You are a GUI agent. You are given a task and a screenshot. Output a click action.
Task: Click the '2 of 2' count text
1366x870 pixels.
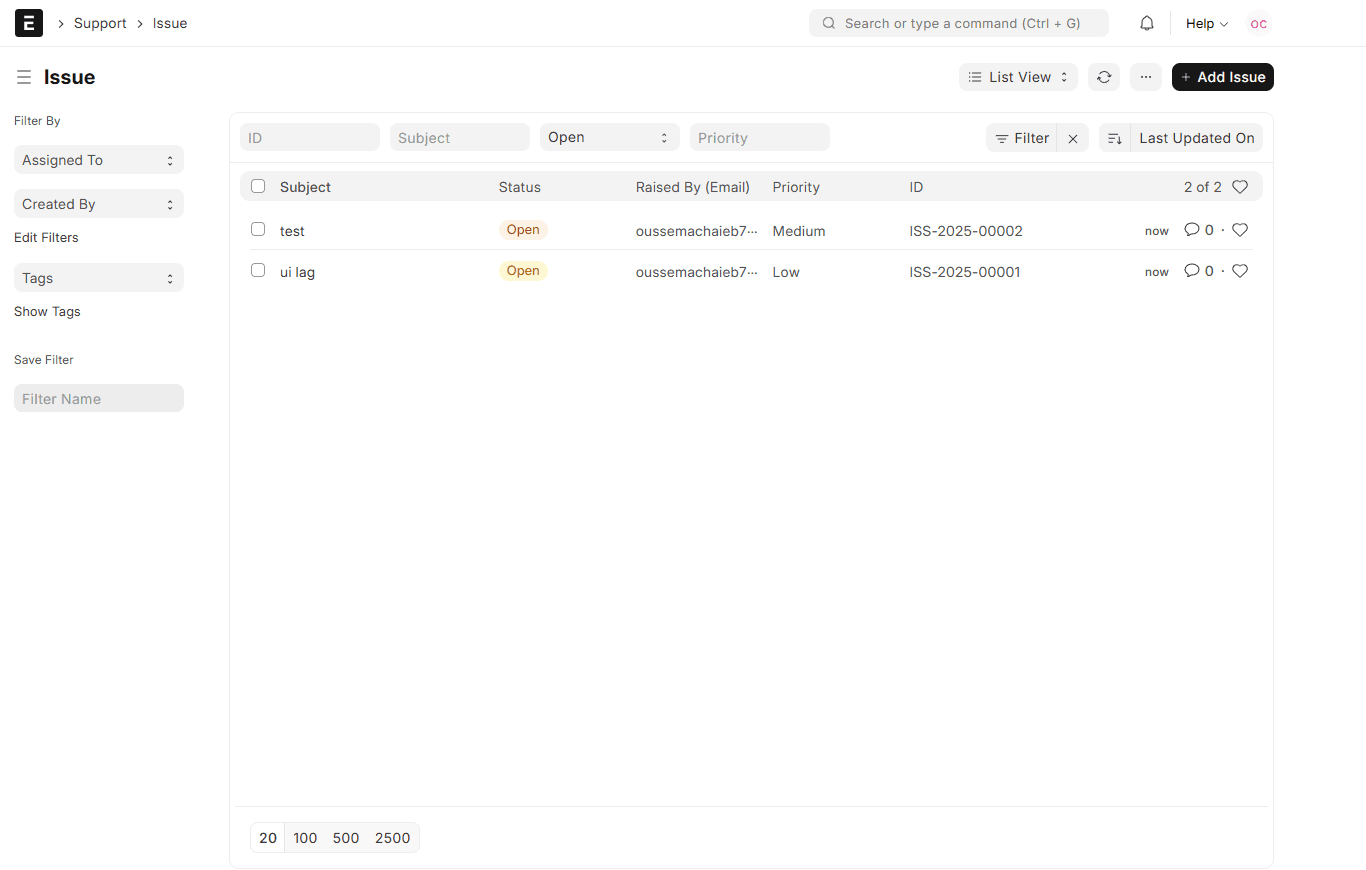click(1203, 187)
